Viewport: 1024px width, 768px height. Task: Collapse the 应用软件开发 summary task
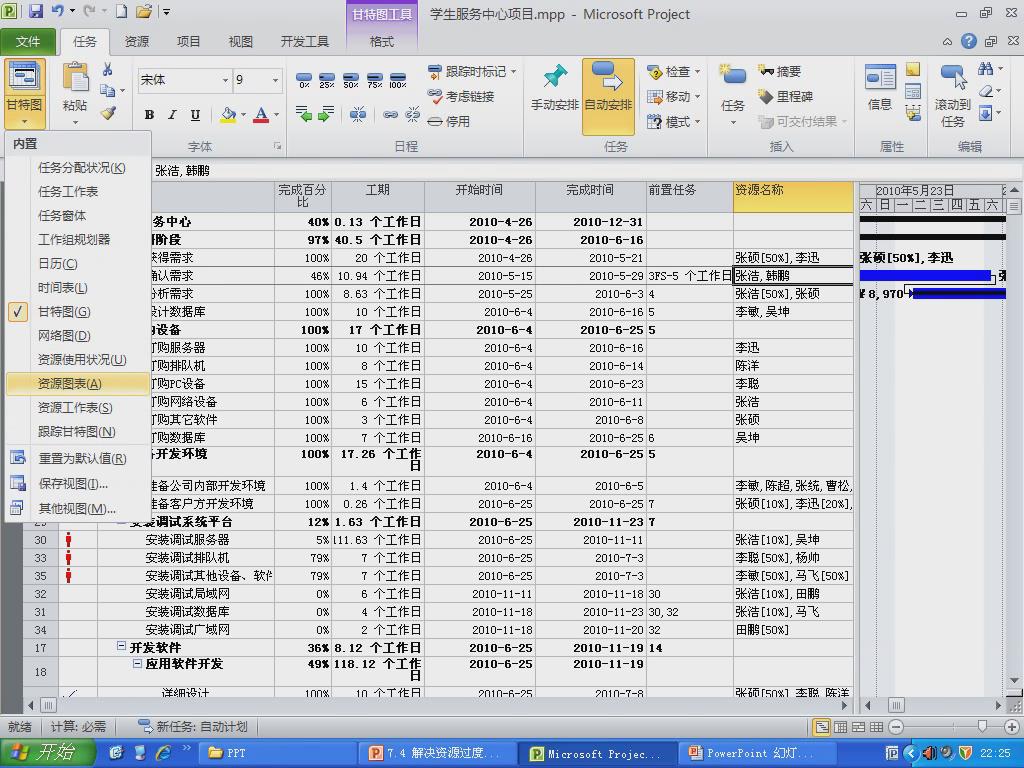tap(137, 664)
